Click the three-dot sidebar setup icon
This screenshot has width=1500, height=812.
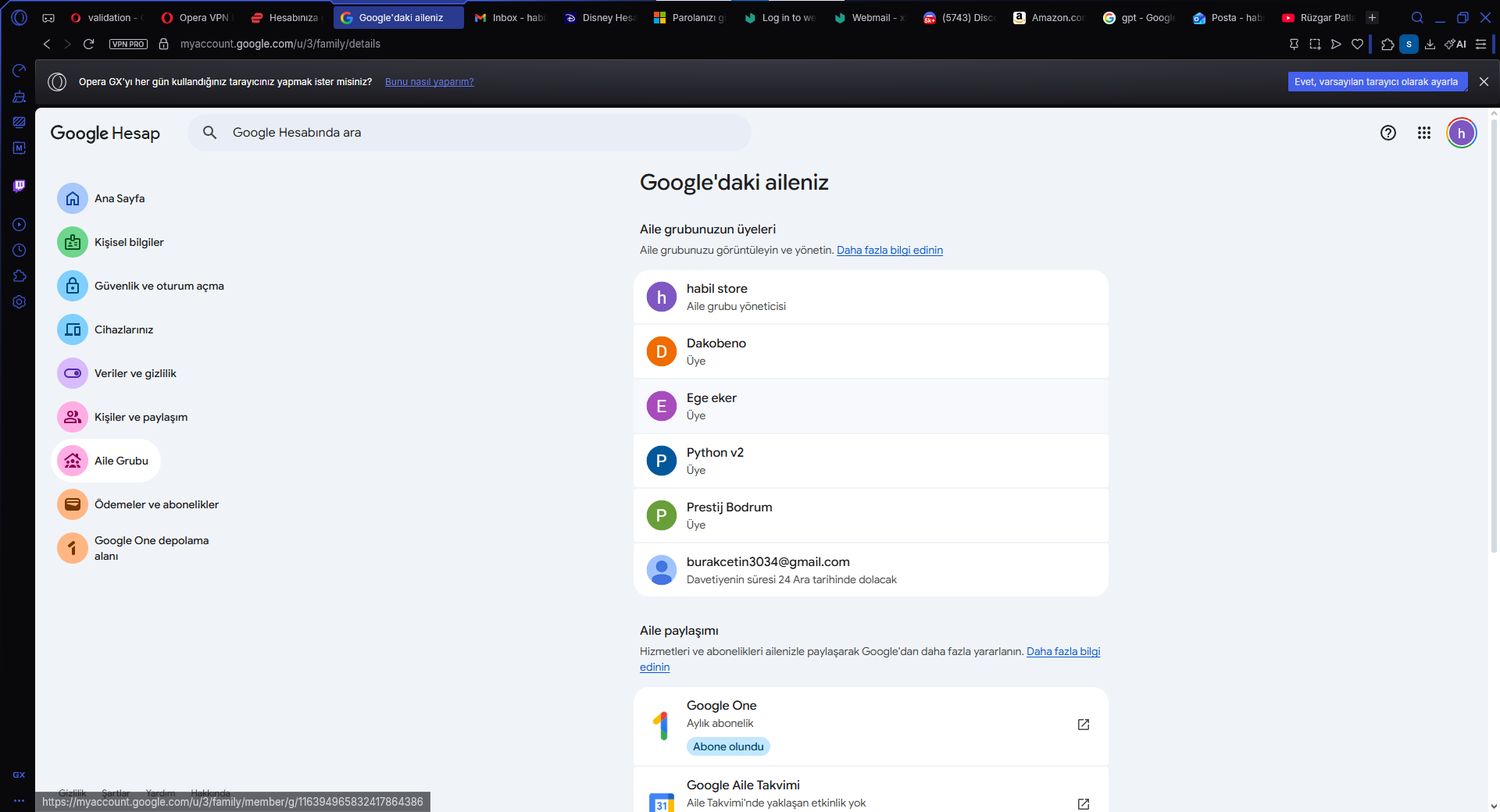coord(20,800)
